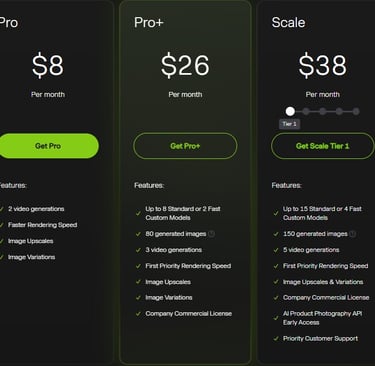The height and width of the screenshot is (366, 375).
Task: Click checkmark beside Priority Customer Support
Action: (x=276, y=339)
